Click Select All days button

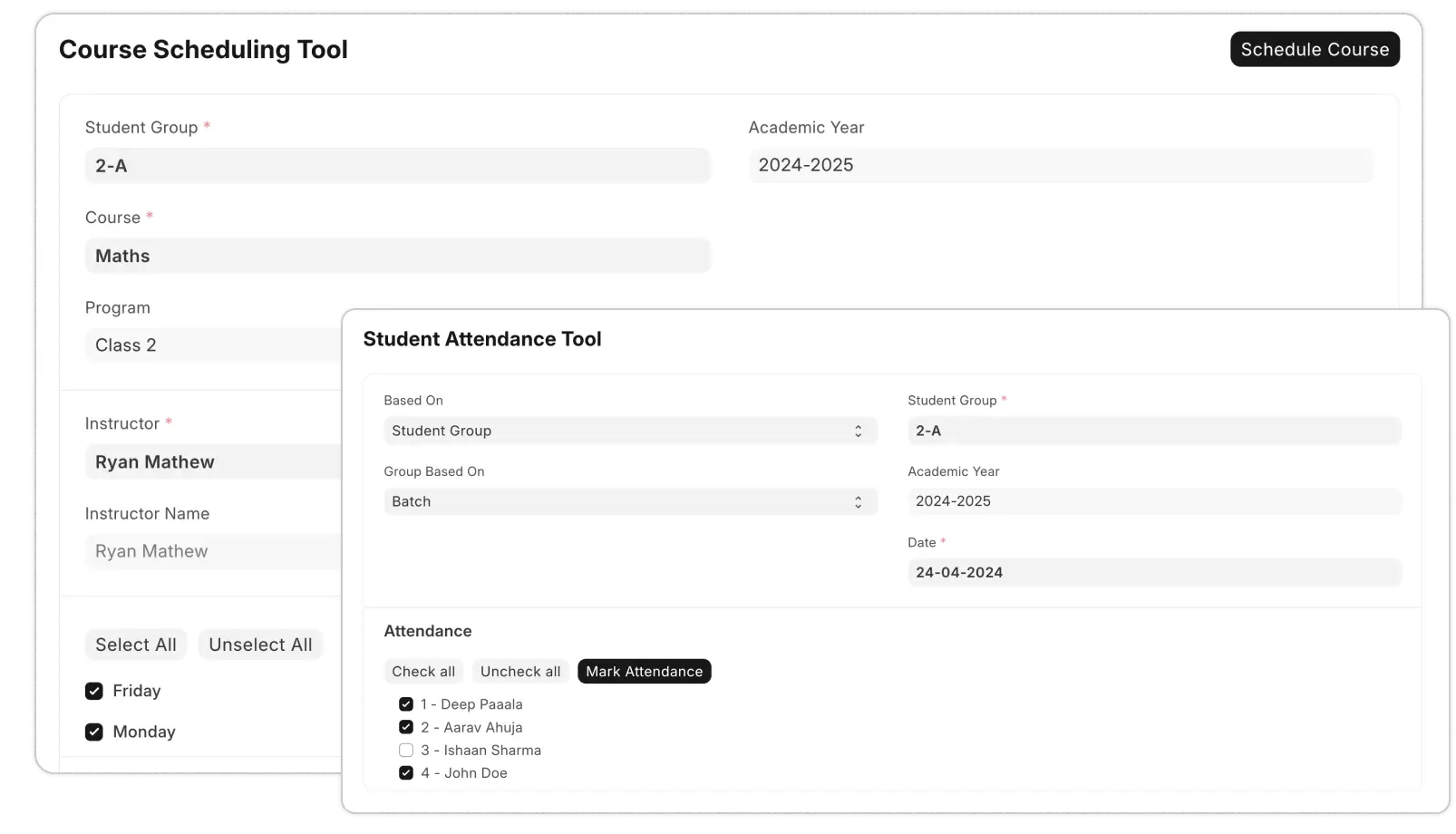point(136,645)
